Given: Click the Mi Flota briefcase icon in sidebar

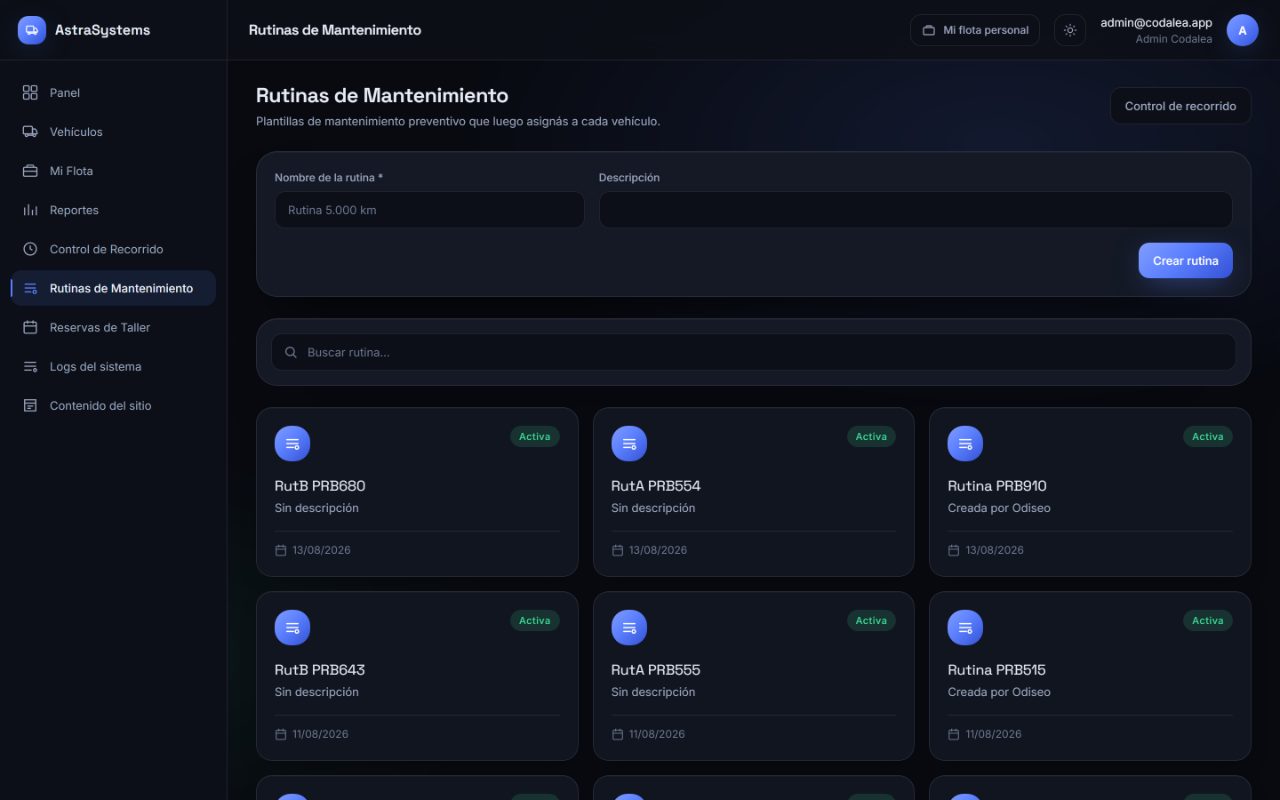Looking at the screenshot, I should pyautogui.click(x=30, y=171).
